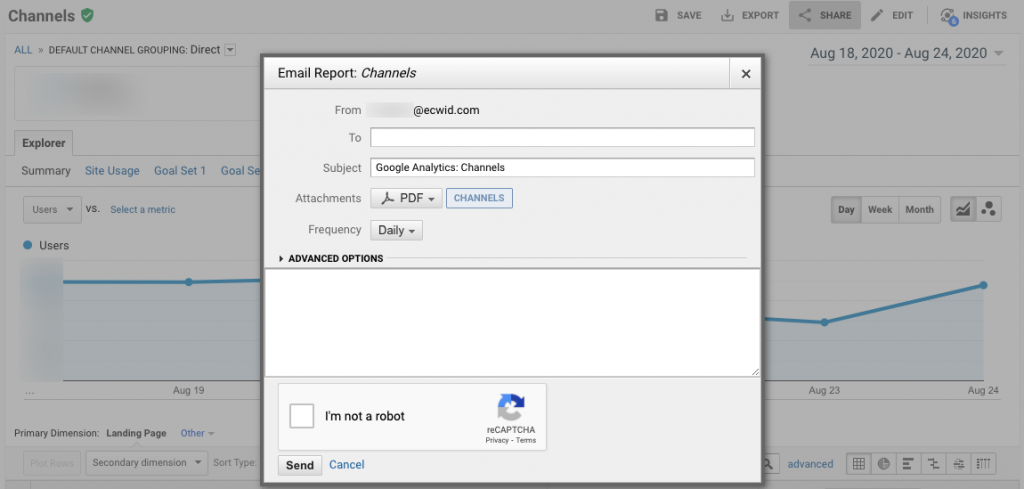Click the CHANNELS attachment chip
This screenshot has height=489, width=1024.
[x=479, y=198]
